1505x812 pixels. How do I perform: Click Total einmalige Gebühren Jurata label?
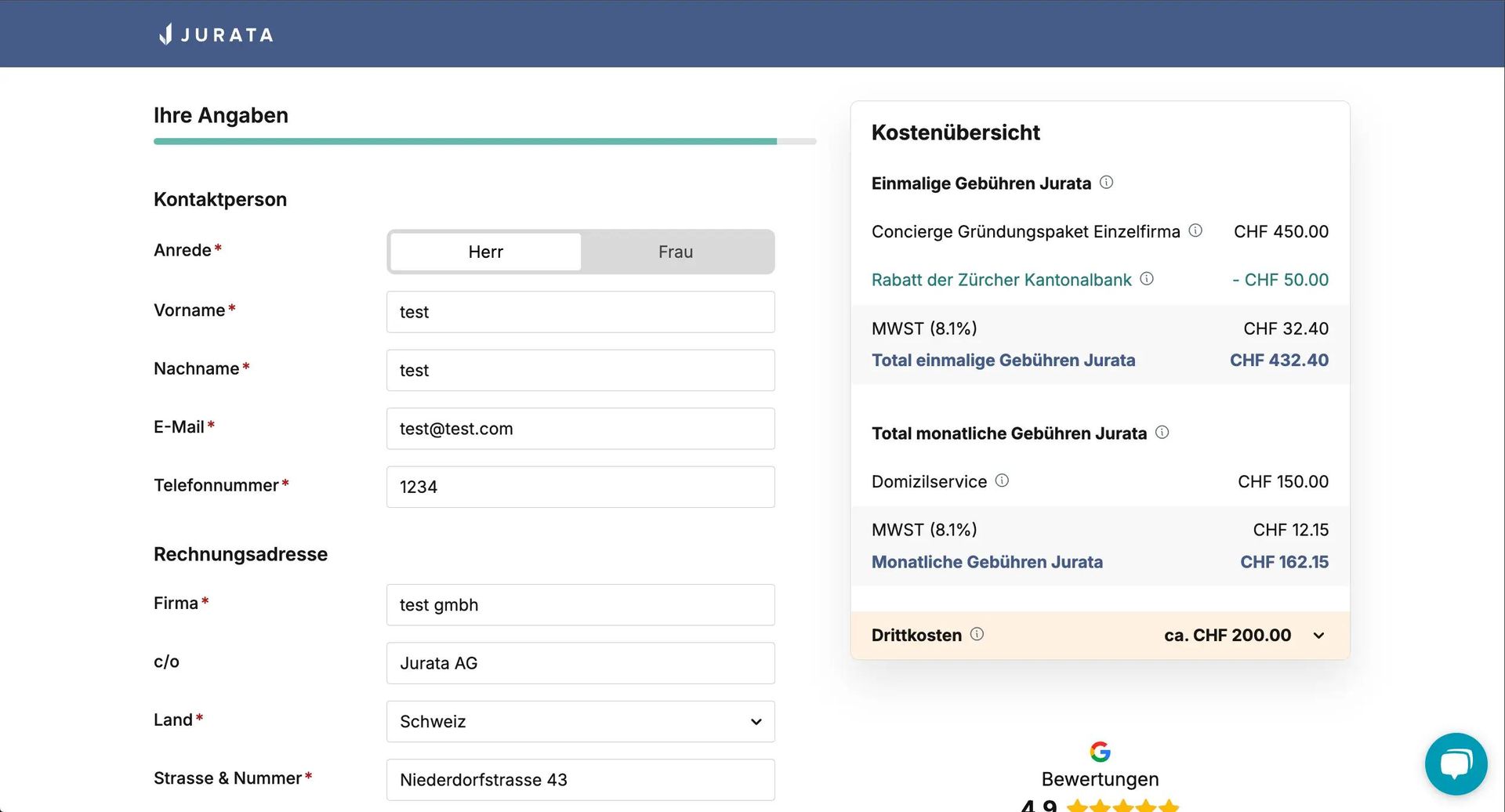(x=1003, y=360)
